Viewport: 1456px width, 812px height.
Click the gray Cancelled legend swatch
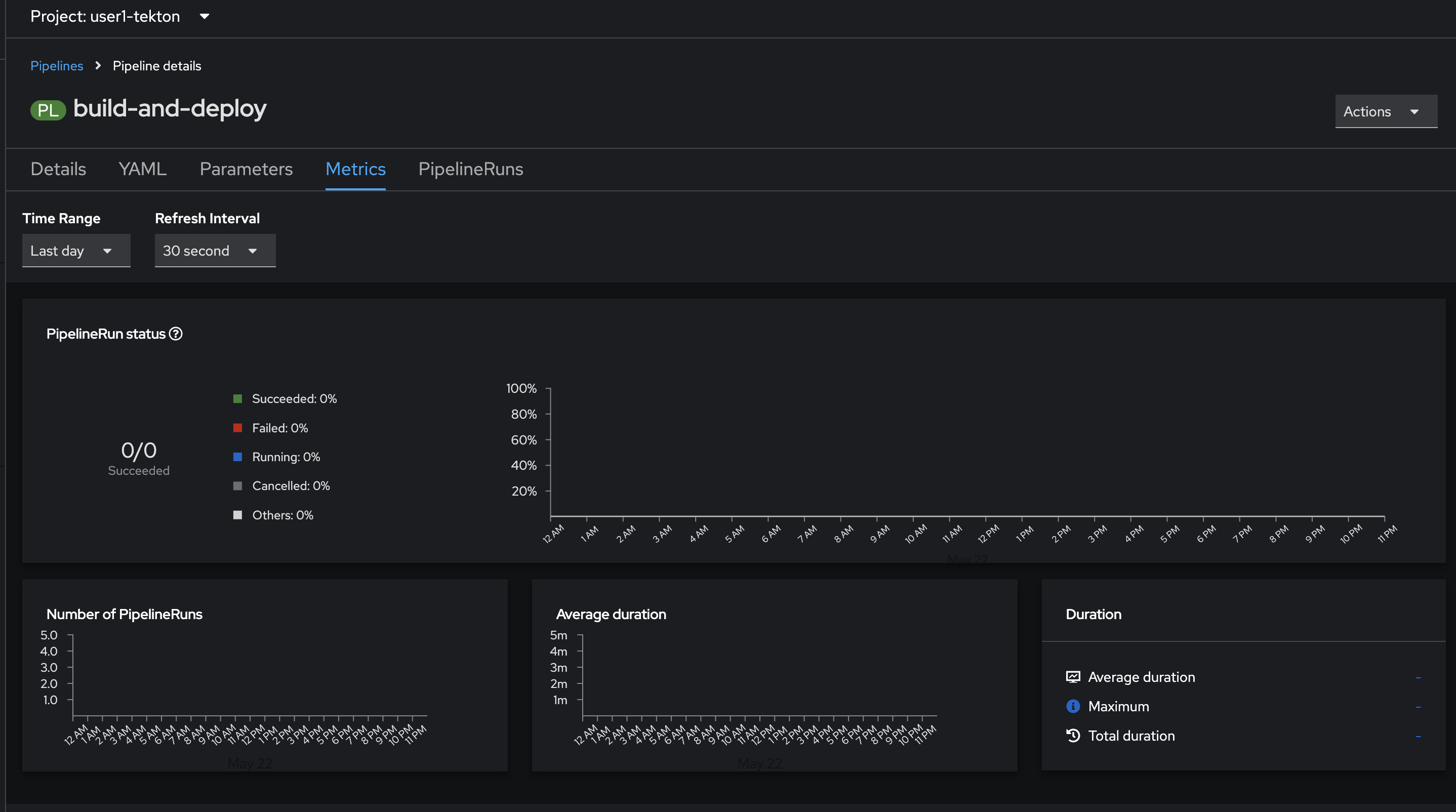pos(238,486)
